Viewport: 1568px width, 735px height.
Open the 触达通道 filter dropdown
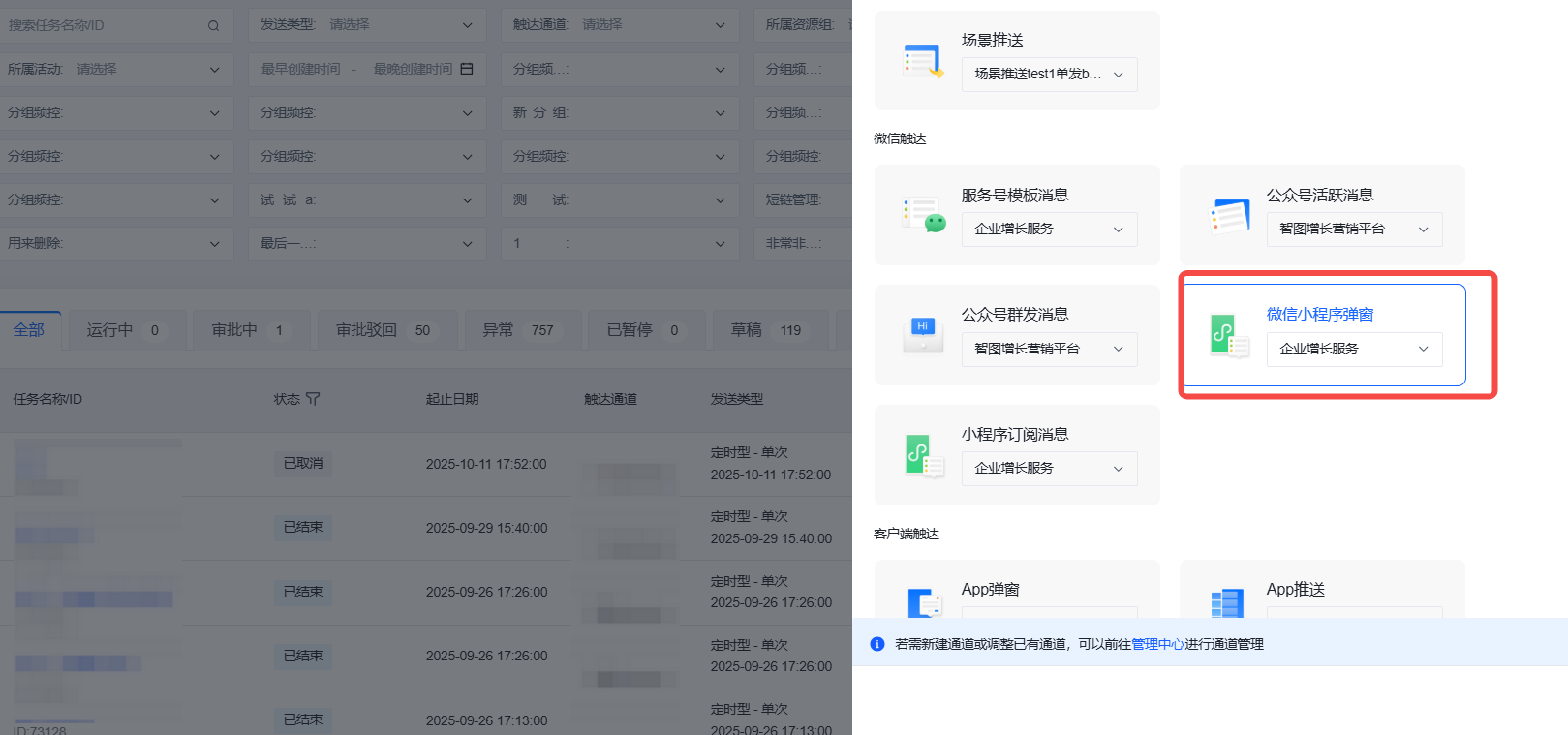click(x=620, y=25)
